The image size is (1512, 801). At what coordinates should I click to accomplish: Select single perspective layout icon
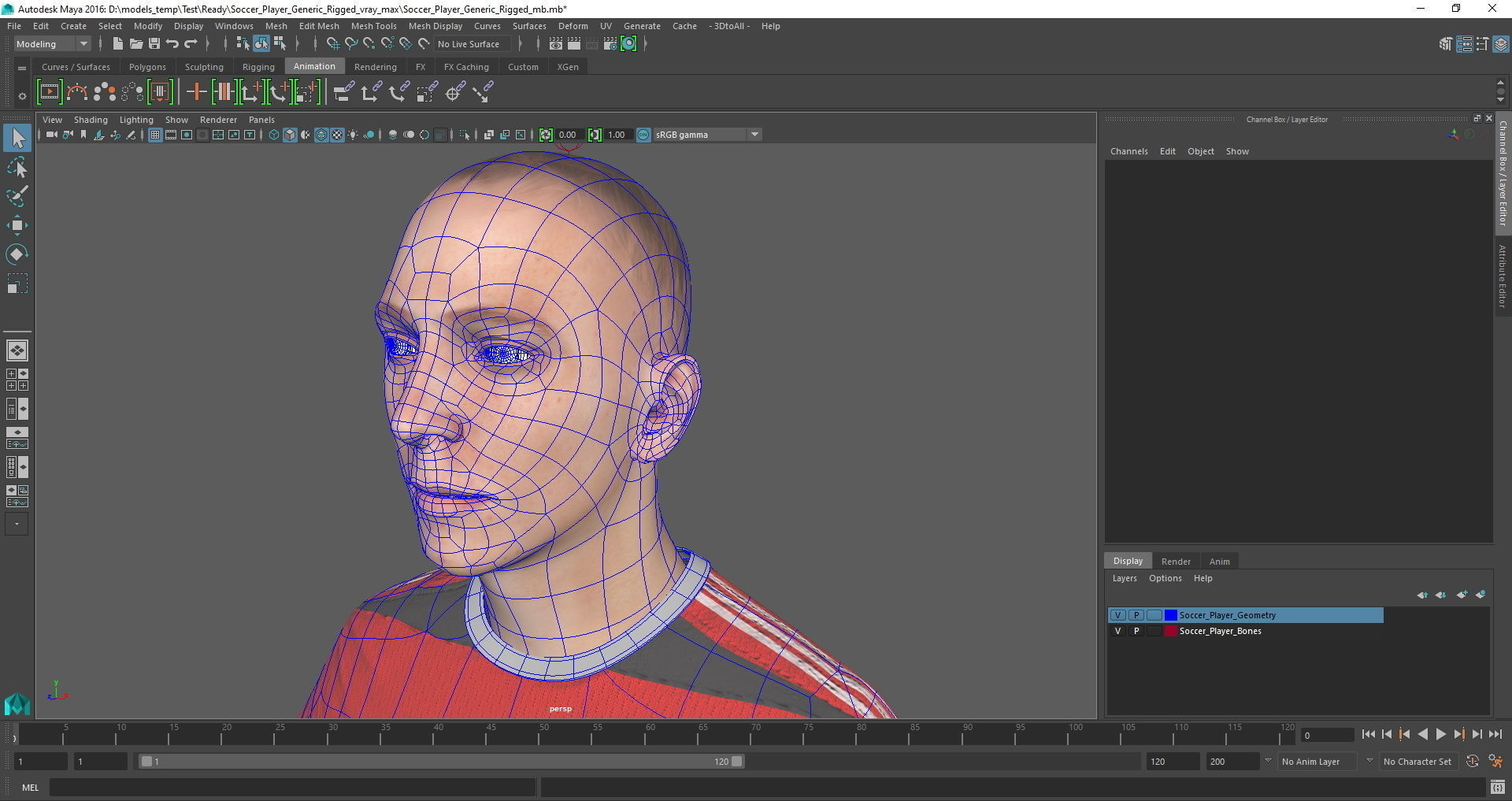coord(17,350)
